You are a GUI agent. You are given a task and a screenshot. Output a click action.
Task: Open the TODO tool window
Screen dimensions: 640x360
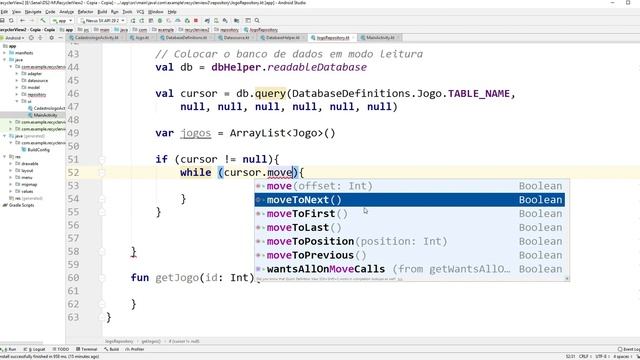click(x=60, y=349)
